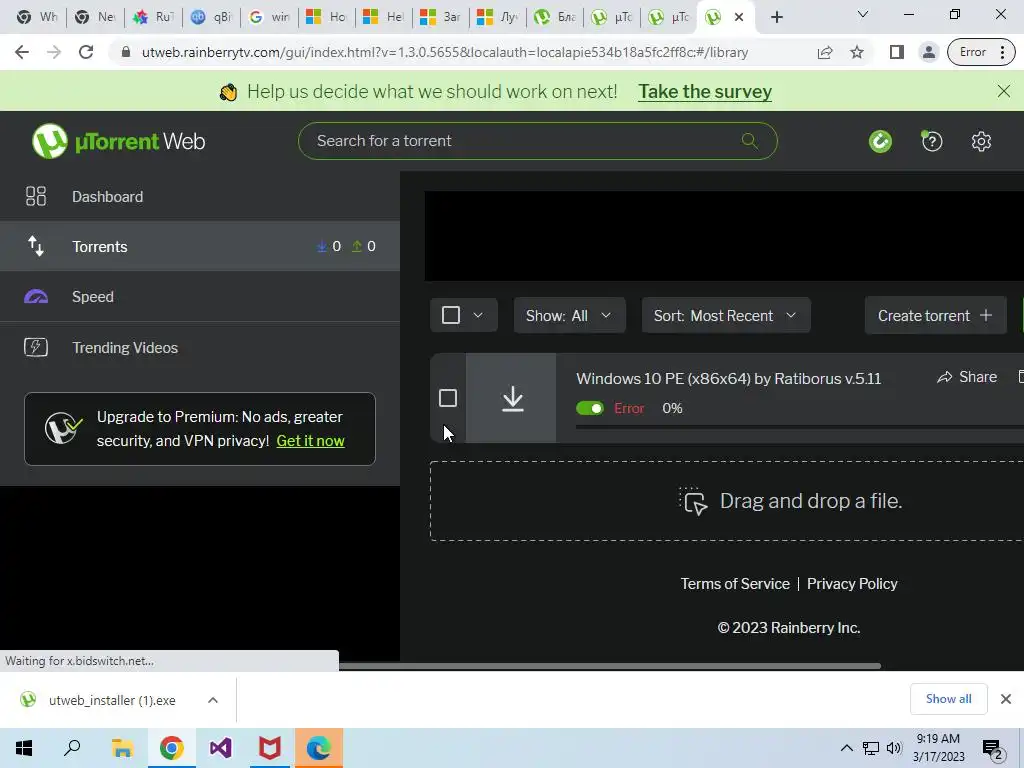
Task: Switch to the Google win browser tab
Action: (269, 17)
